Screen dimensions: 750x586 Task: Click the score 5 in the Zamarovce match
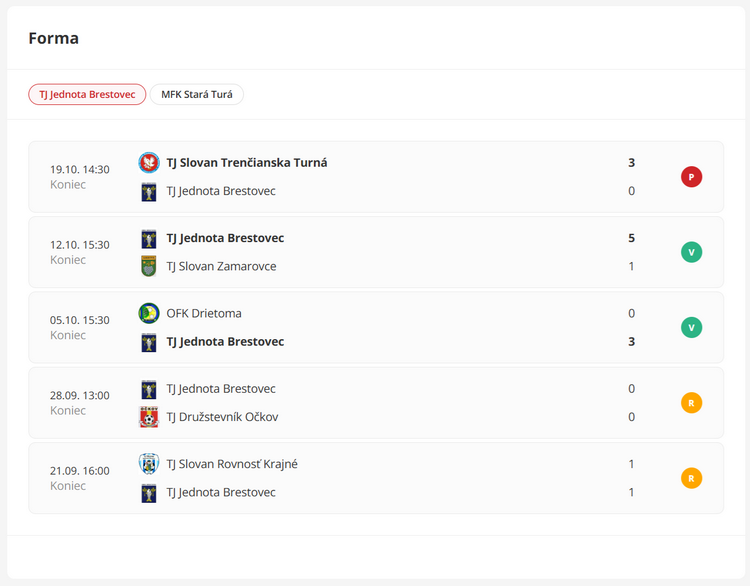point(631,238)
